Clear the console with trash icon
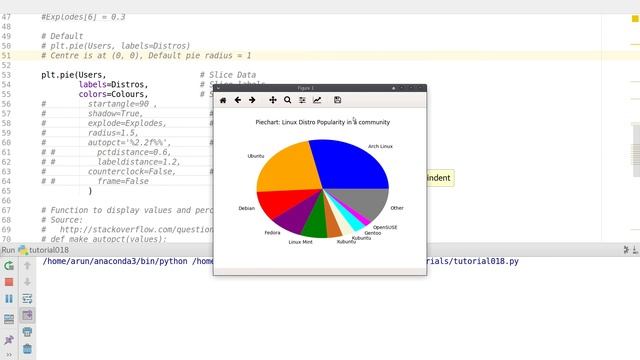This screenshot has height=360, width=640. pyautogui.click(x=27, y=349)
